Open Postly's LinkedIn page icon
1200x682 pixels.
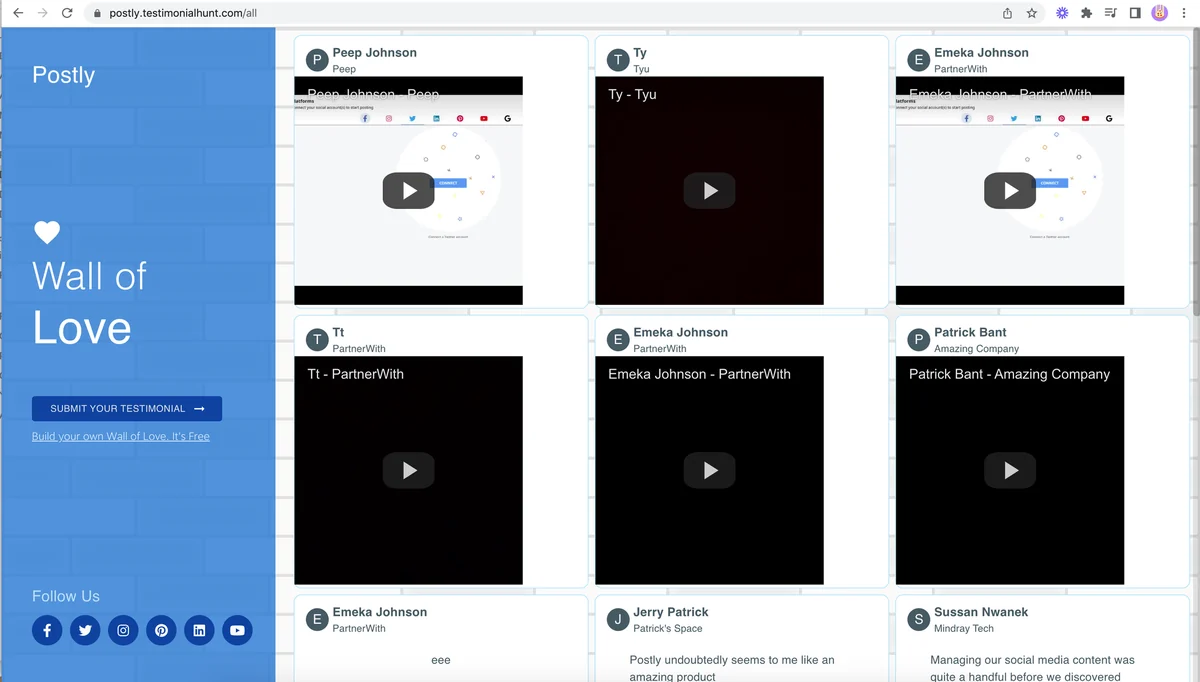199,630
